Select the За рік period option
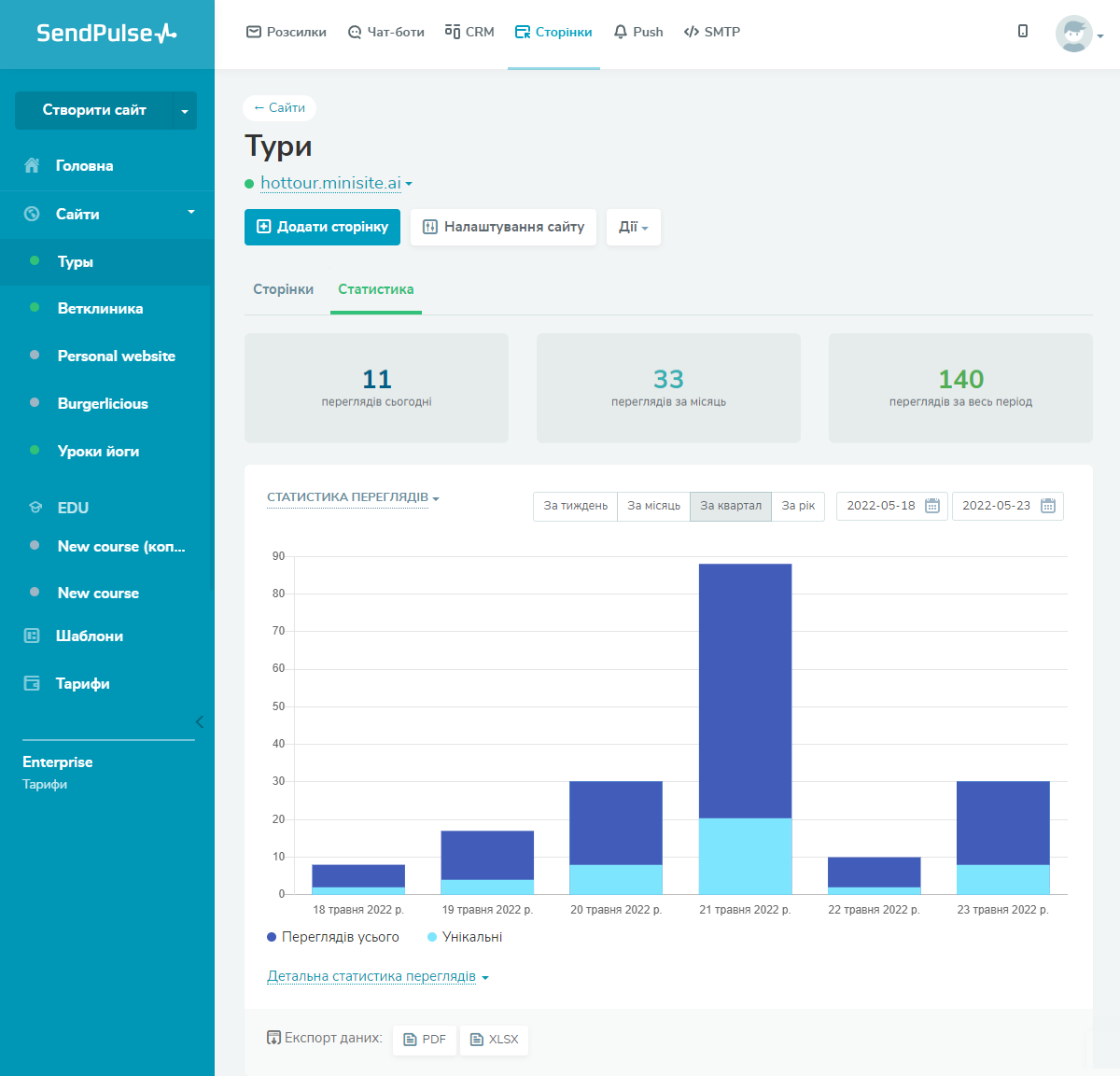Viewport: 1120px width, 1076px height. (x=798, y=506)
